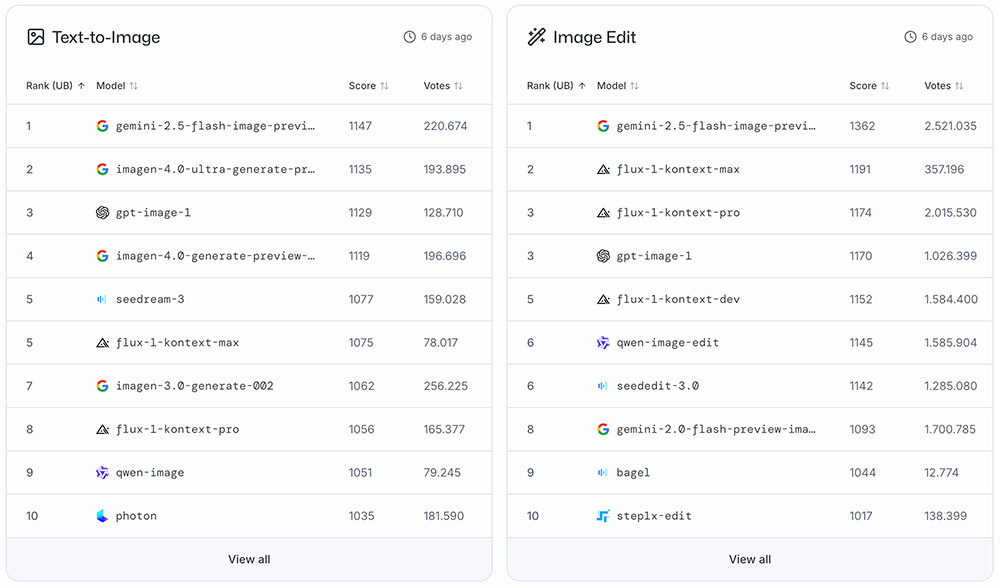Sort the Image Edit table by Votes column icon
1000x587 pixels.
[x=959, y=86]
